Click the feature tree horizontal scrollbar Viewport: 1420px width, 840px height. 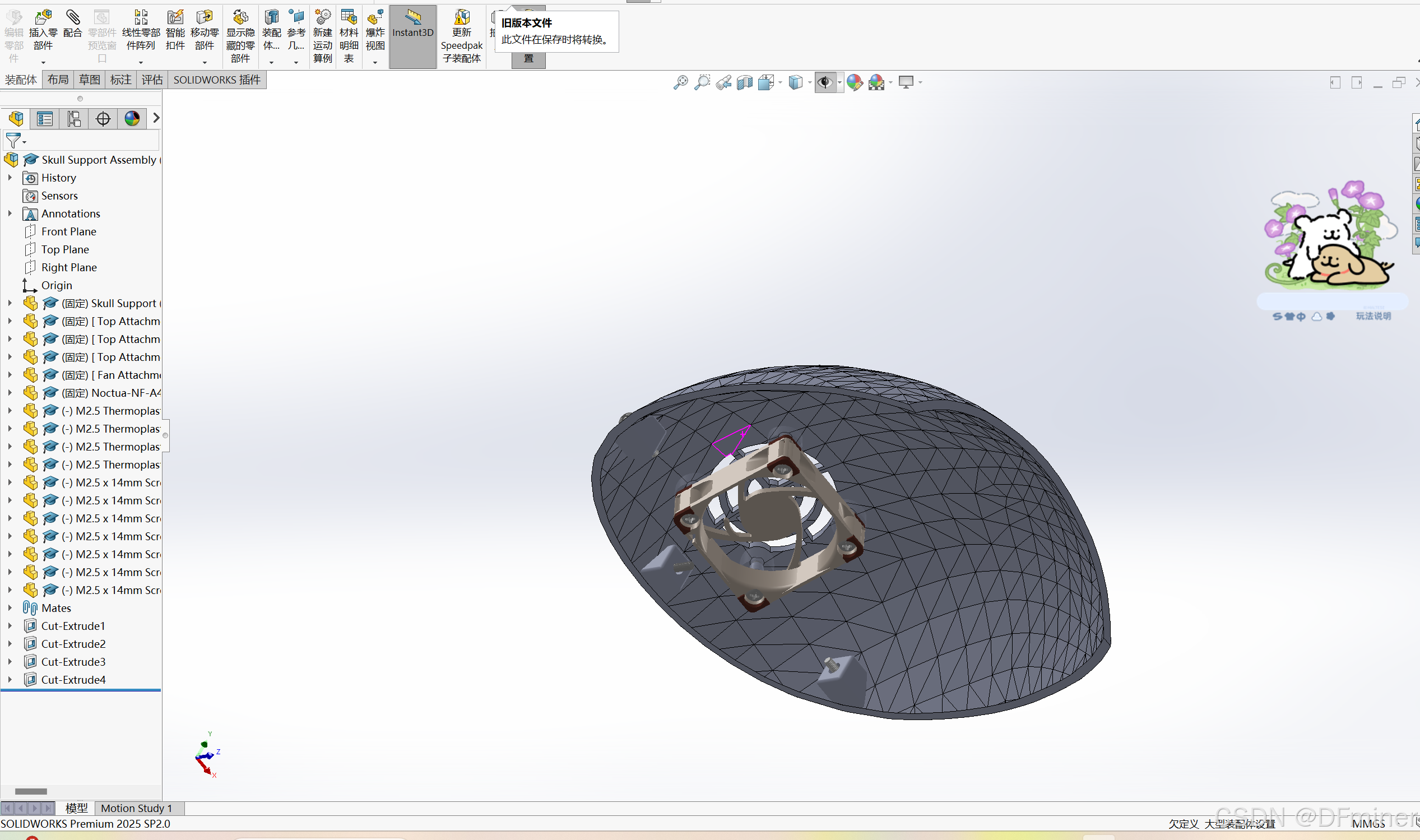pos(31,791)
